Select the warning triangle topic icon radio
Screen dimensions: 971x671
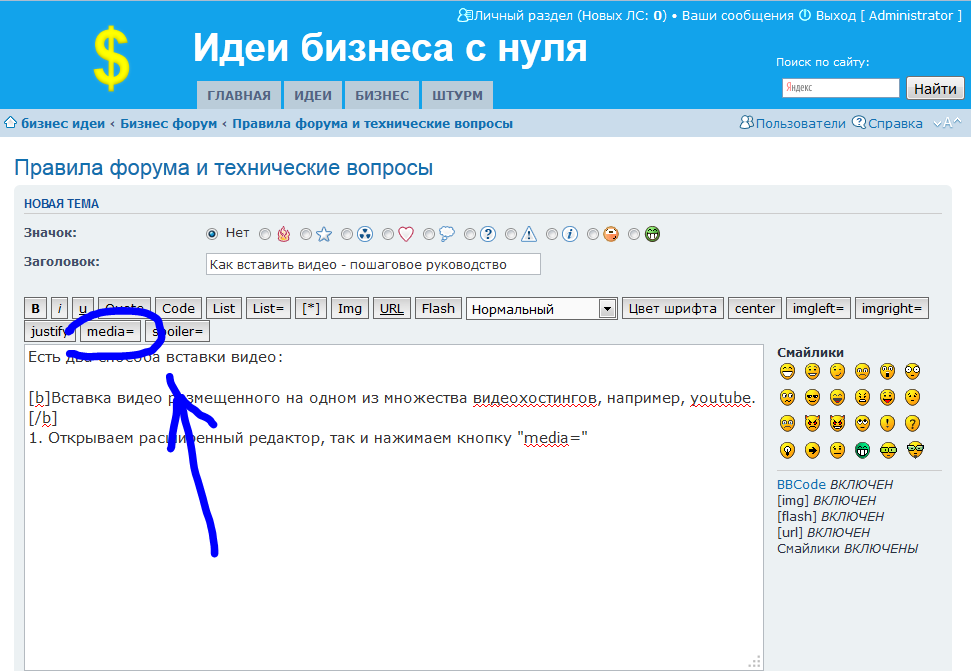coord(511,235)
